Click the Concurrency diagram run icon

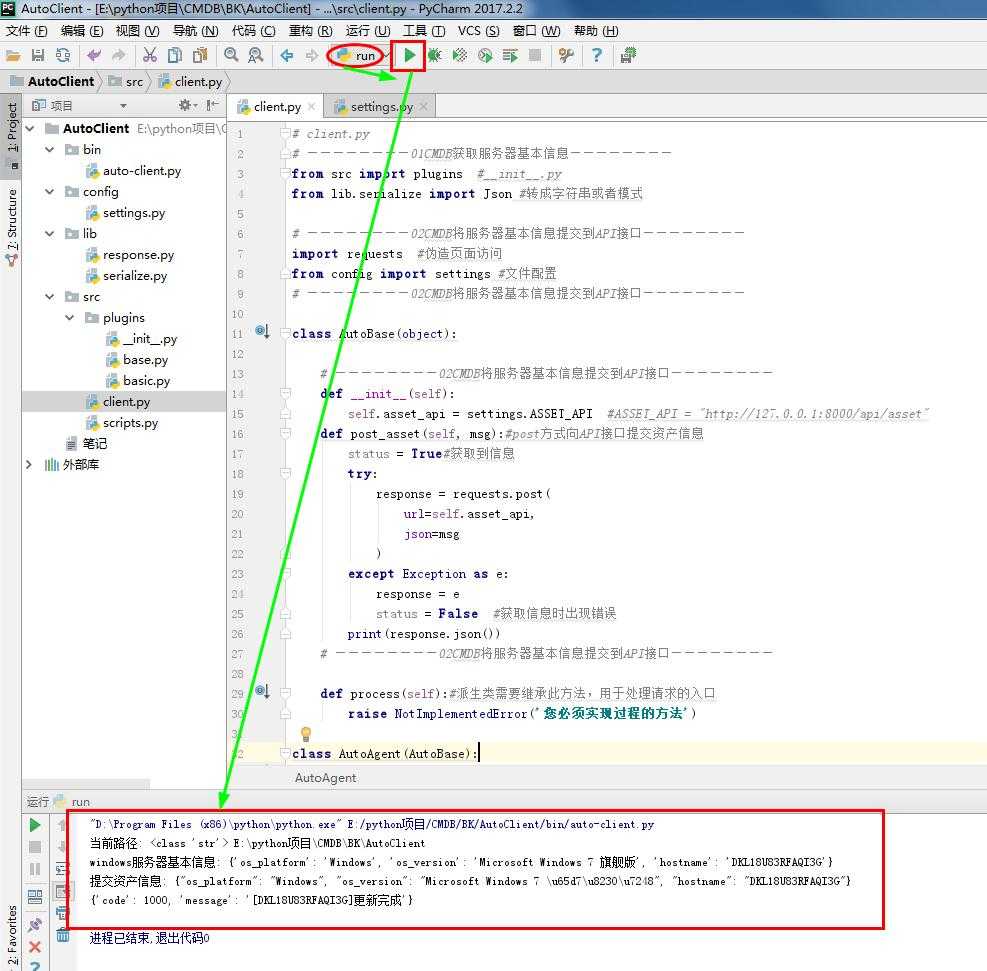pyautogui.click(x=510, y=55)
